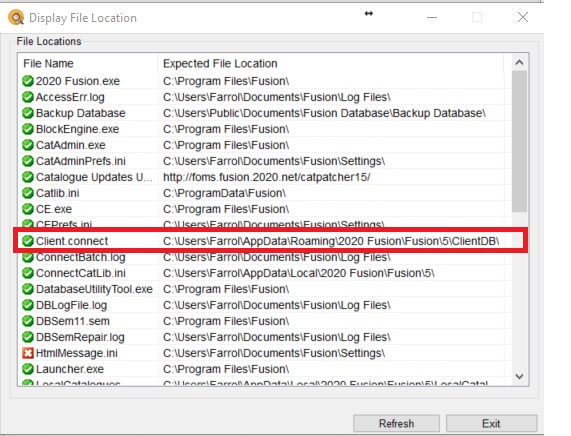Image resolution: width=571 pixels, height=436 pixels.
Task: Click scrollbar down arrow in file list
Action: pyautogui.click(x=519, y=376)
